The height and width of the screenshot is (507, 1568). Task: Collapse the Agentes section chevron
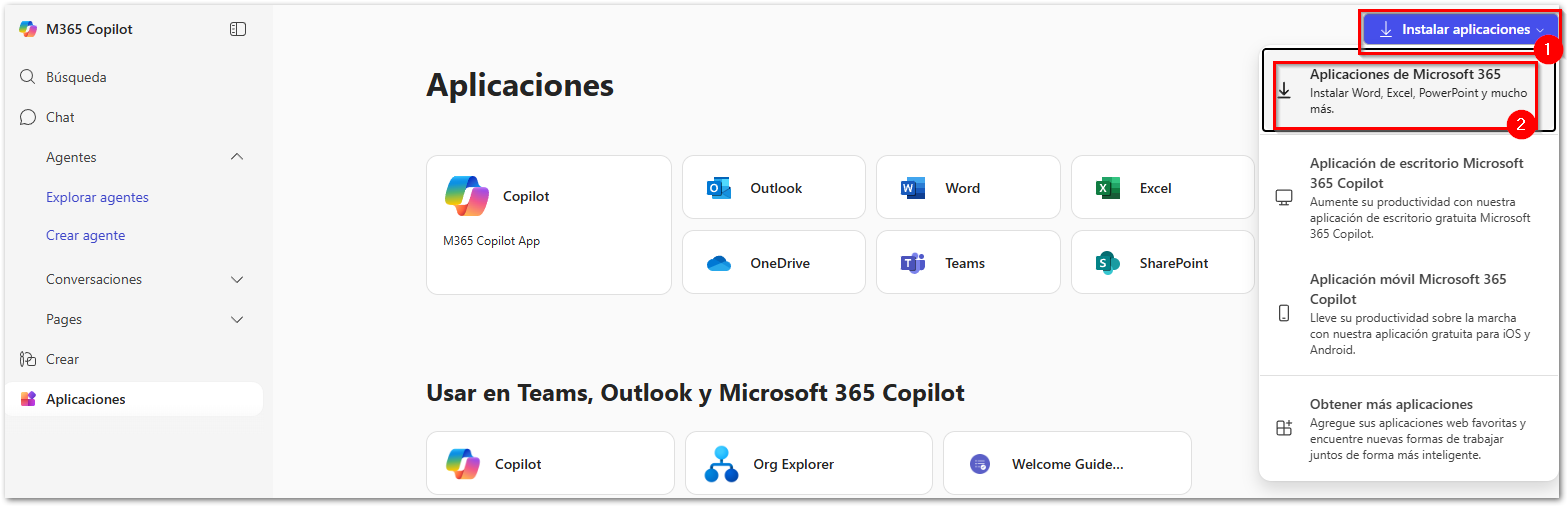point(237,157)
